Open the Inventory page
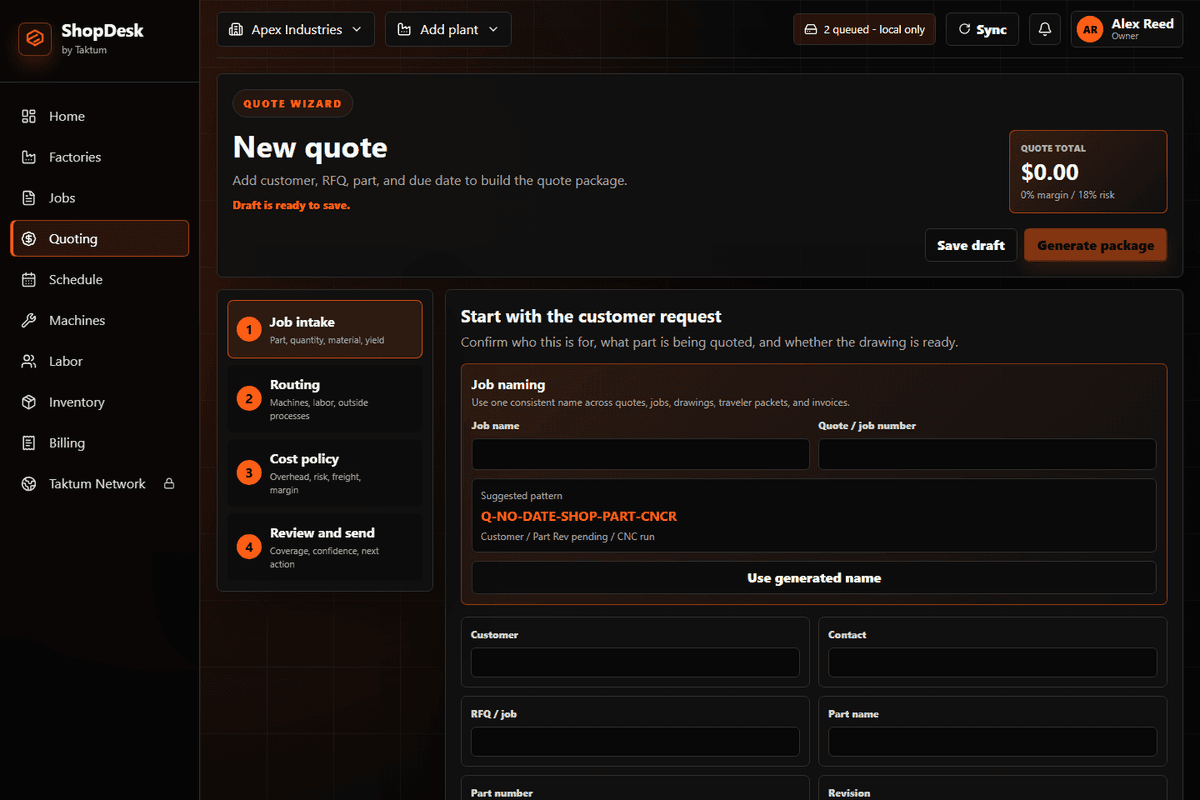1200x800 pixels. tap(100, 402)
